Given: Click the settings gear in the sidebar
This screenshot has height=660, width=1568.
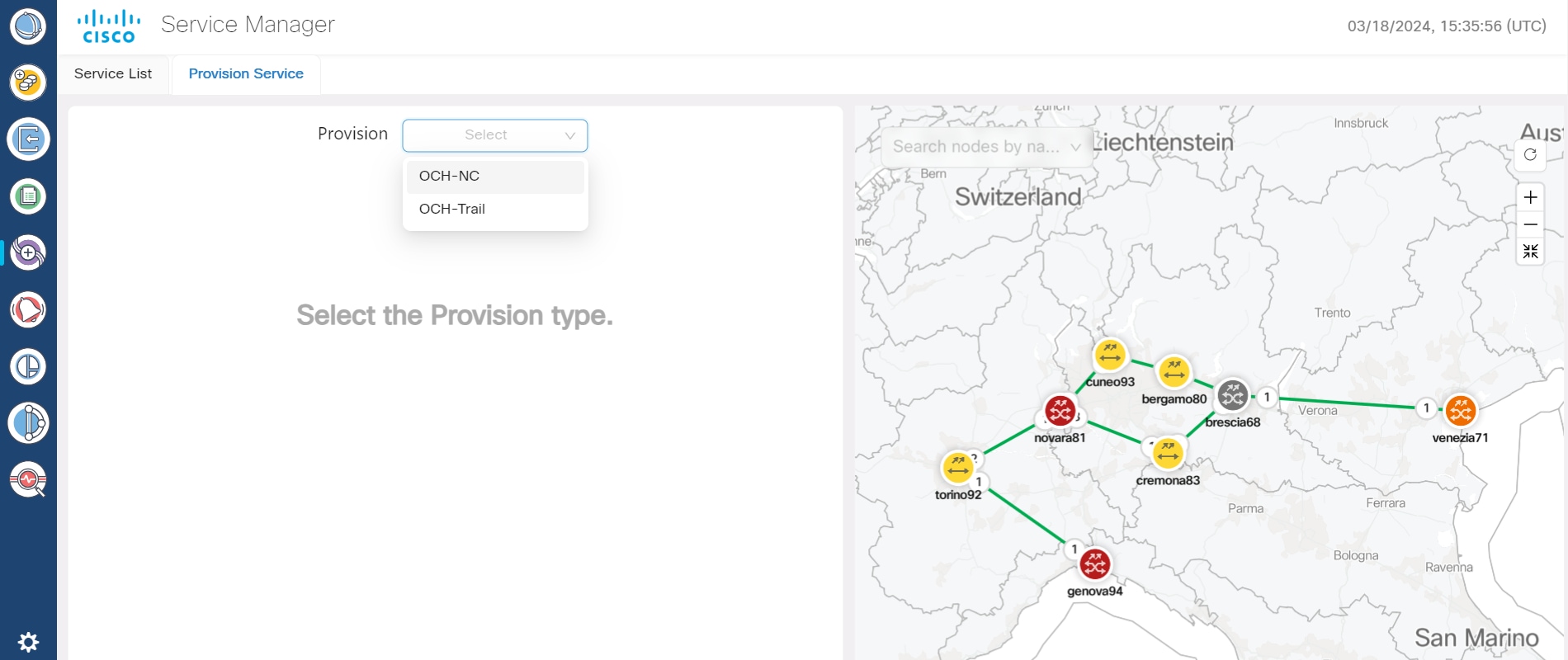Looking at the screenshot, I should click(28, 642).
